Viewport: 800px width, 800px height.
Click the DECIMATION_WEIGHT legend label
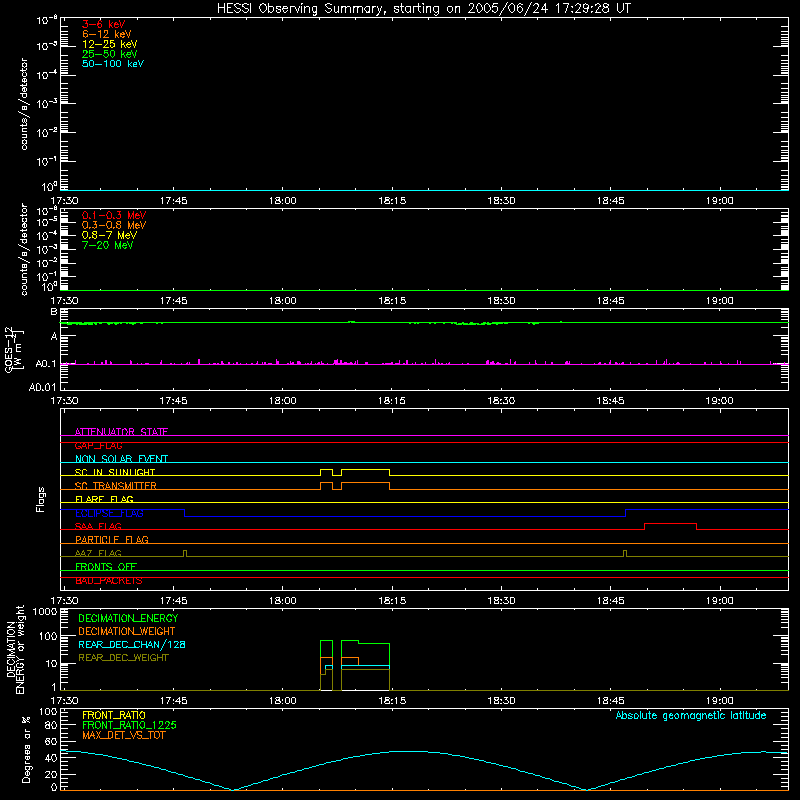click(x=127, y=631)
